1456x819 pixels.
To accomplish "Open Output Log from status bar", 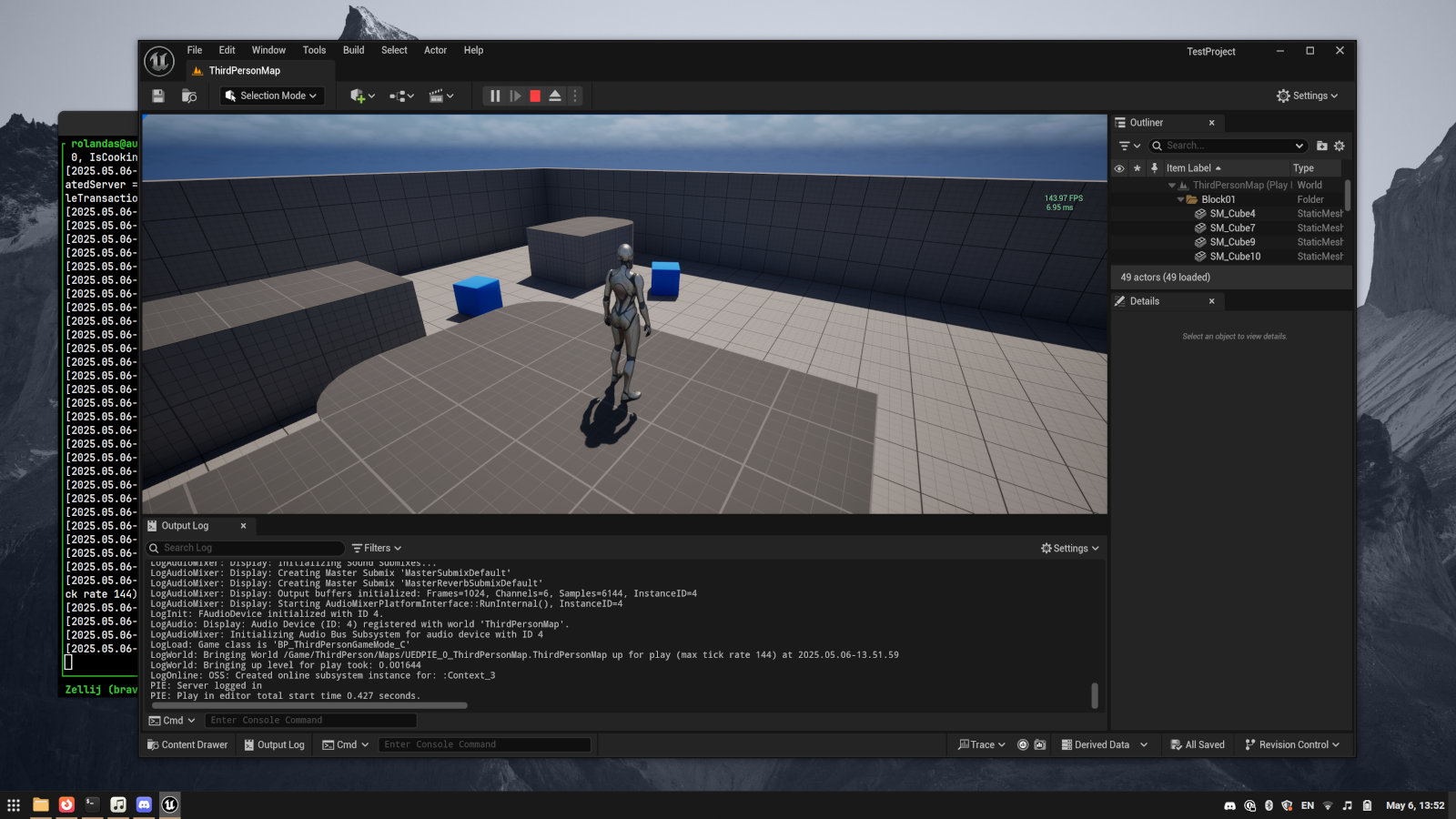I will tap(274, 744).
